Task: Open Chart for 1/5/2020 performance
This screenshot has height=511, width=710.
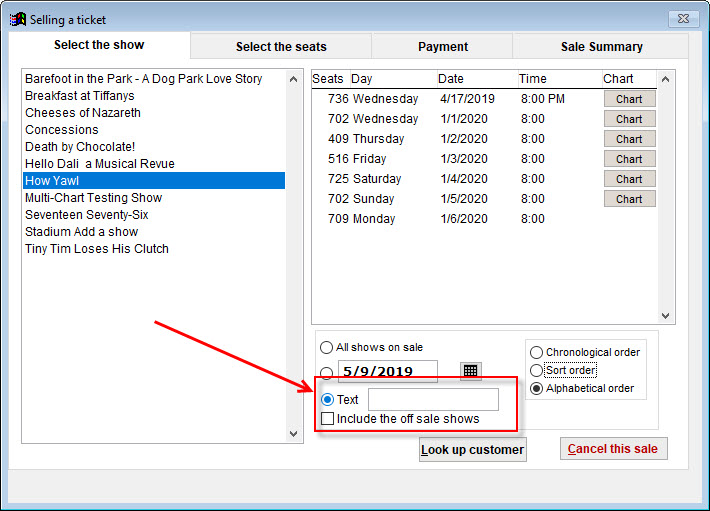Action: (629, 199)
